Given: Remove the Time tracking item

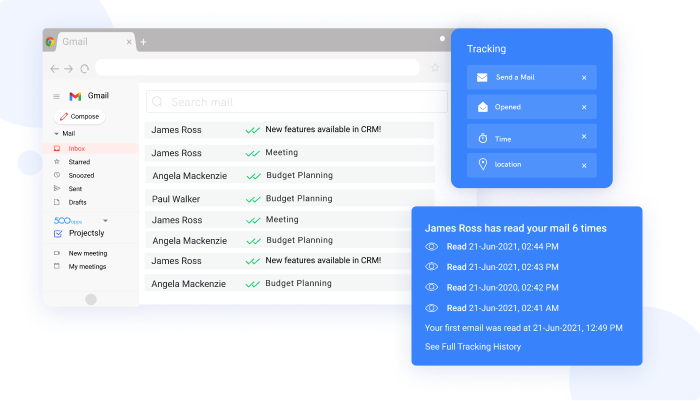Looking at the screenshot, I should point(584,137).
